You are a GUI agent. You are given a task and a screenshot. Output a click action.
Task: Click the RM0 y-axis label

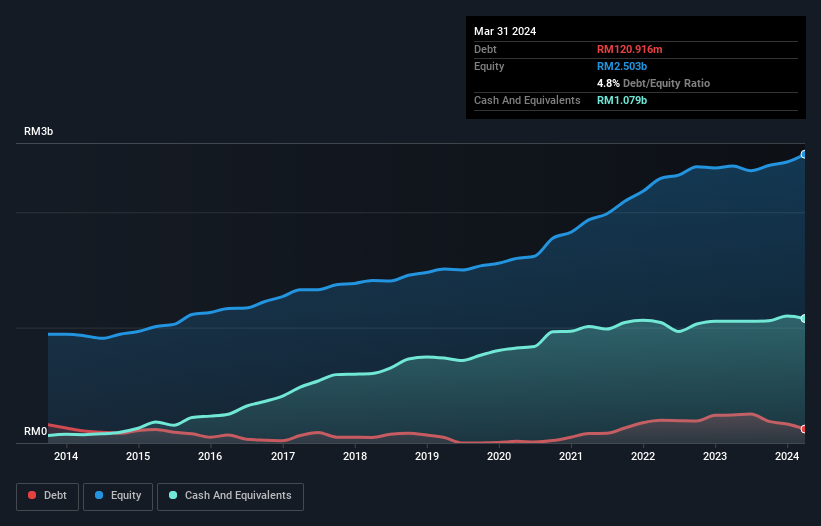point(36,432)
